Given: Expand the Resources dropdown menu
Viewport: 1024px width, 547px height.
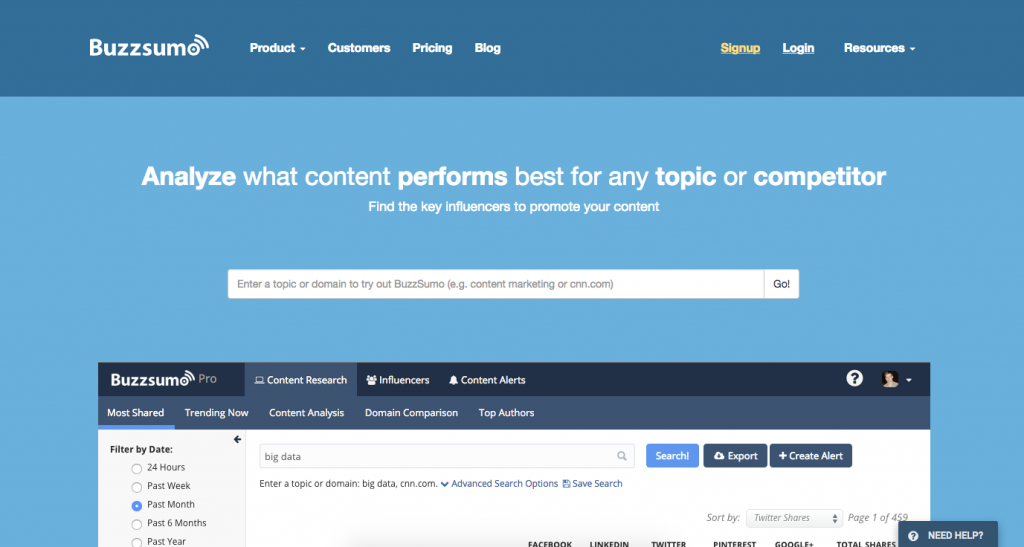Looking at the screenshot, I should (x=879, y=48).
